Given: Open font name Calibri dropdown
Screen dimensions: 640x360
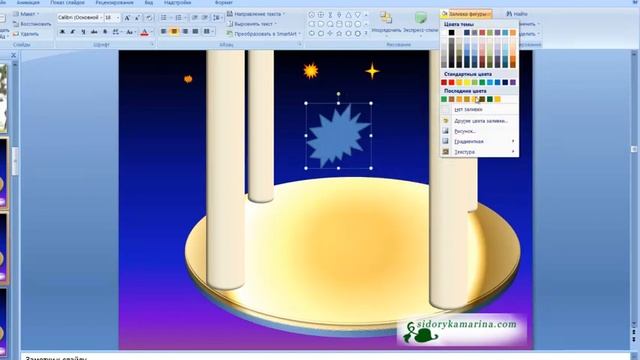Looking at the screenshot, I should point(100,18).
